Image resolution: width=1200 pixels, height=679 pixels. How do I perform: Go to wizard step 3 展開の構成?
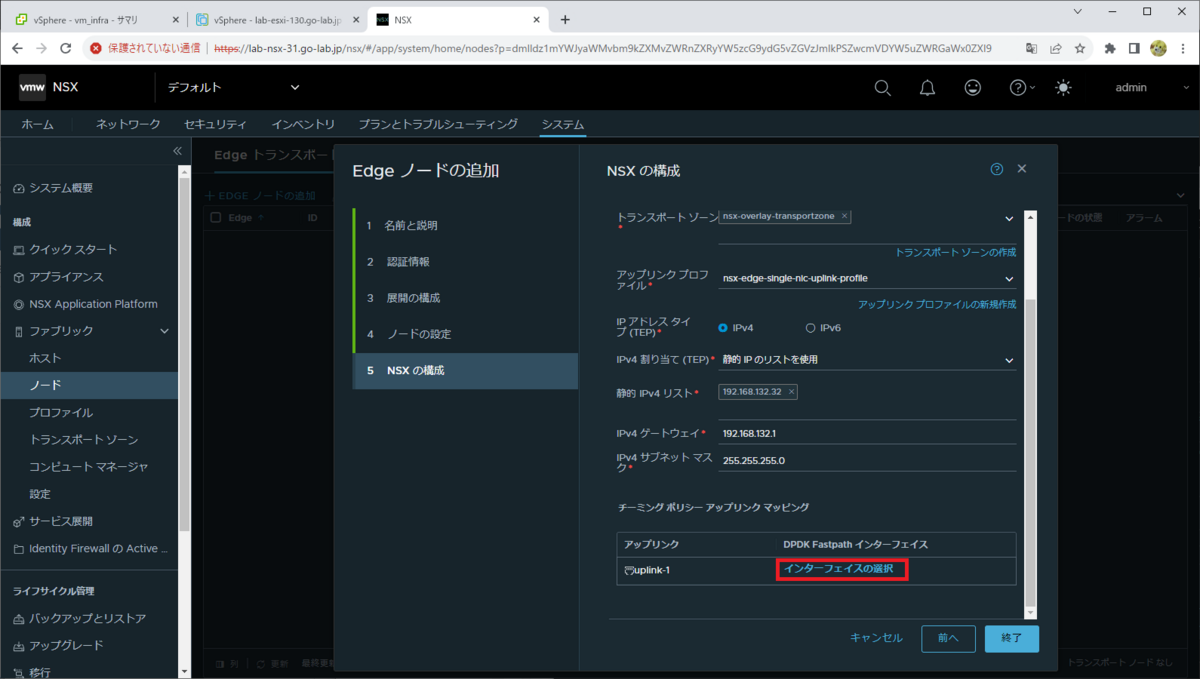point(466,298)
